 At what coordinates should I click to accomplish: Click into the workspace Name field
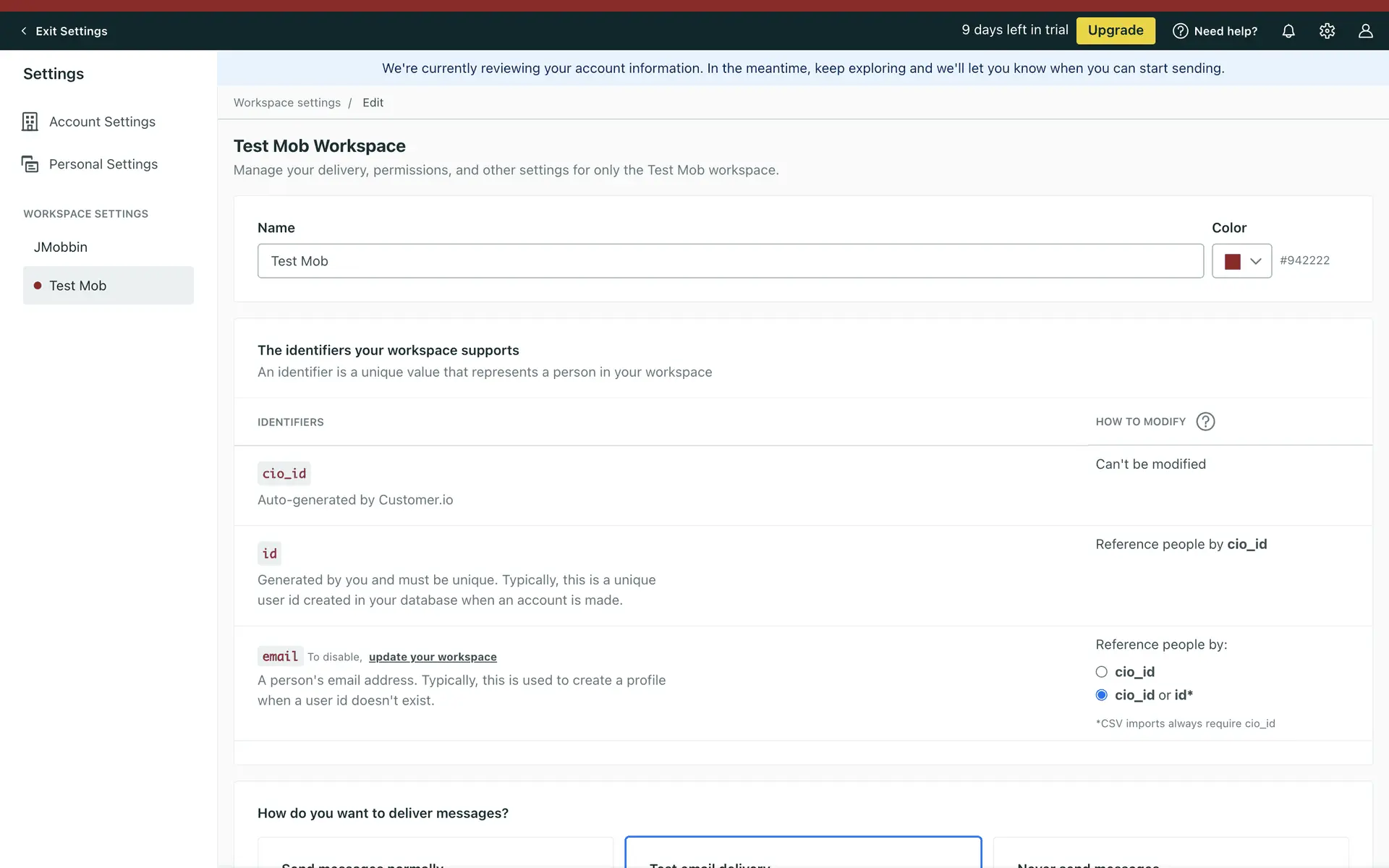(729, 261)
